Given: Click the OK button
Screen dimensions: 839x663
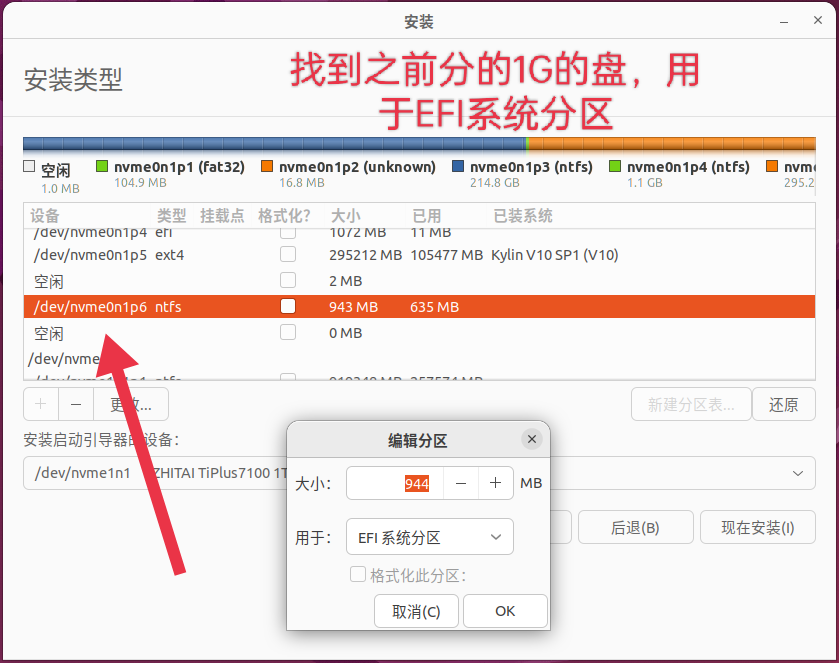Looking at the screenshot, I should (505, 611).
